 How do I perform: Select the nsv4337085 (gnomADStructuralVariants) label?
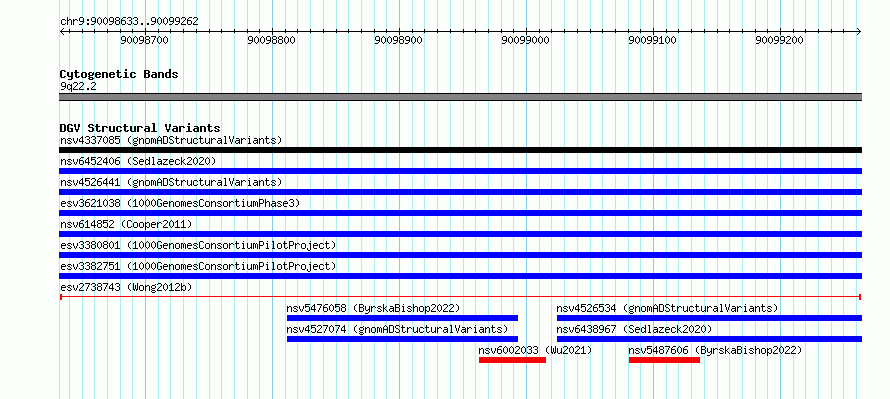[171, 140]
